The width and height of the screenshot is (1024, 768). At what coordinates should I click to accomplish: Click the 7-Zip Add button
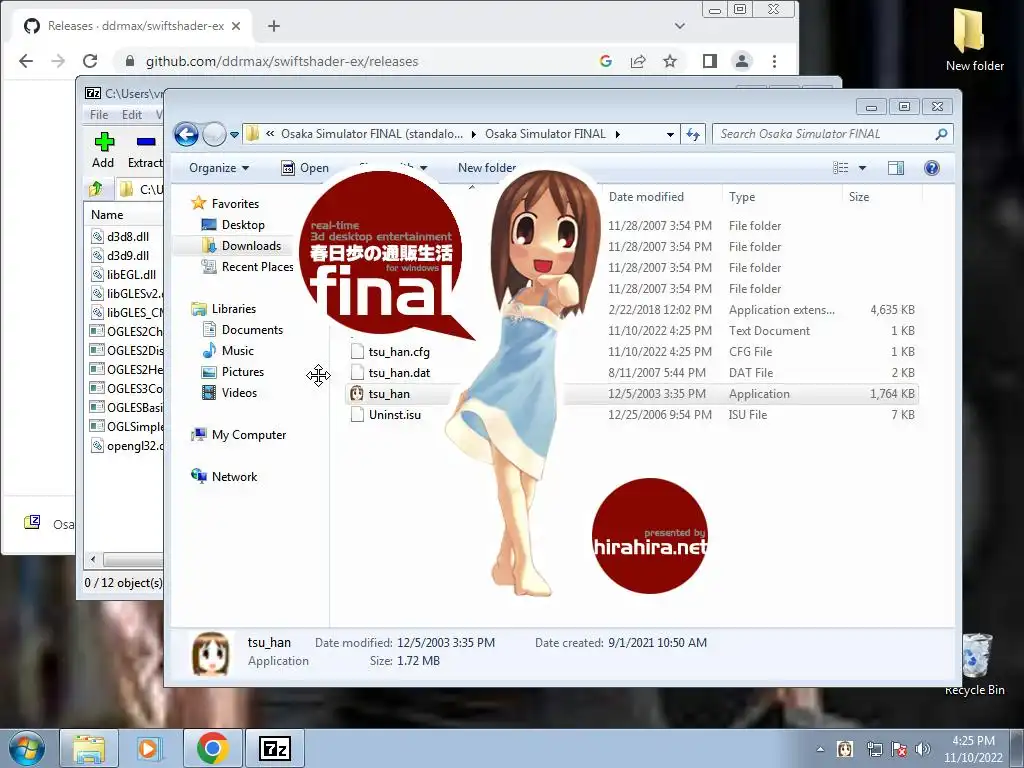coord(103,150)
